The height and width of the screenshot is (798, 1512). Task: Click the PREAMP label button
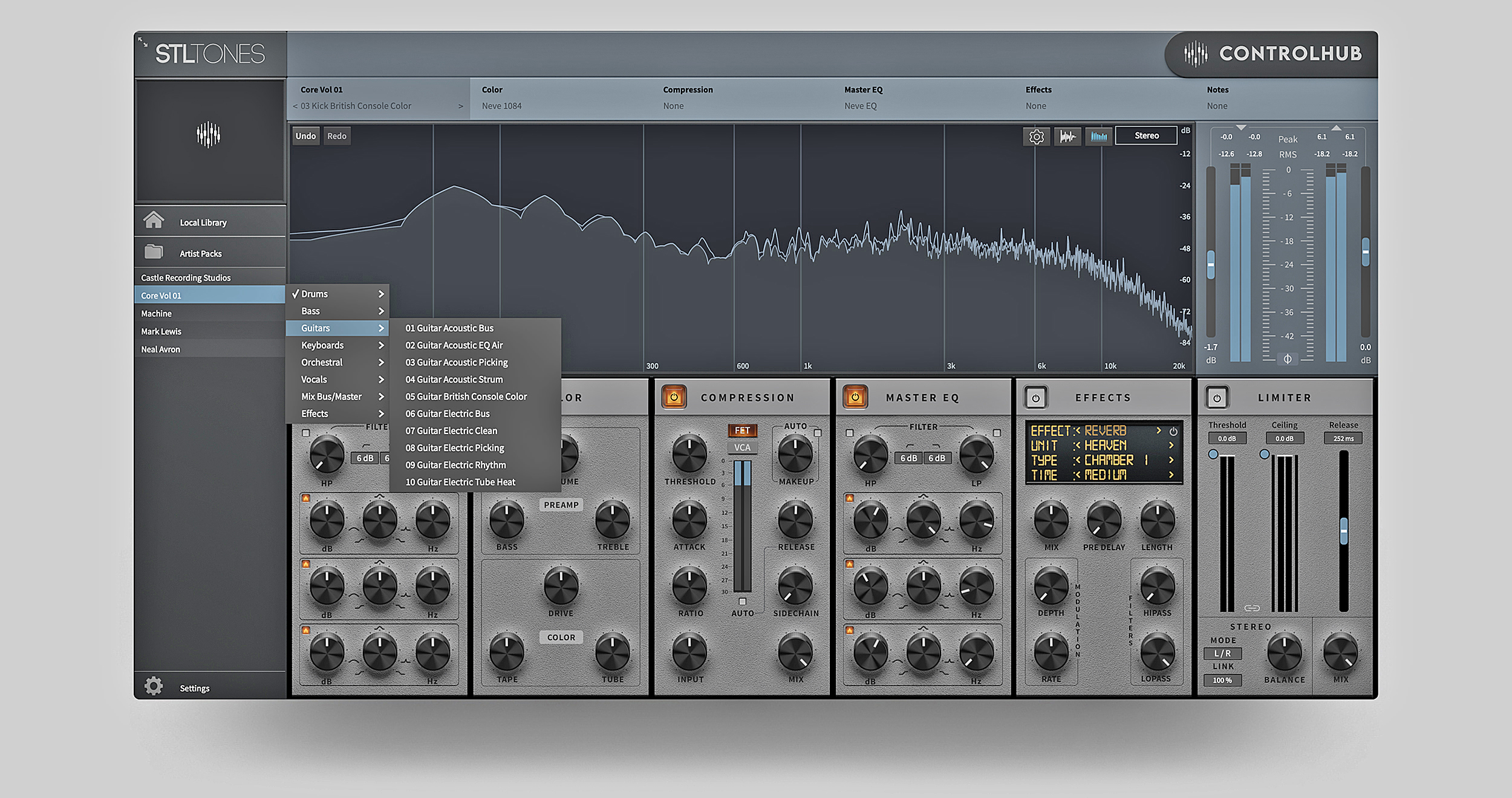(x=561, y=505)
